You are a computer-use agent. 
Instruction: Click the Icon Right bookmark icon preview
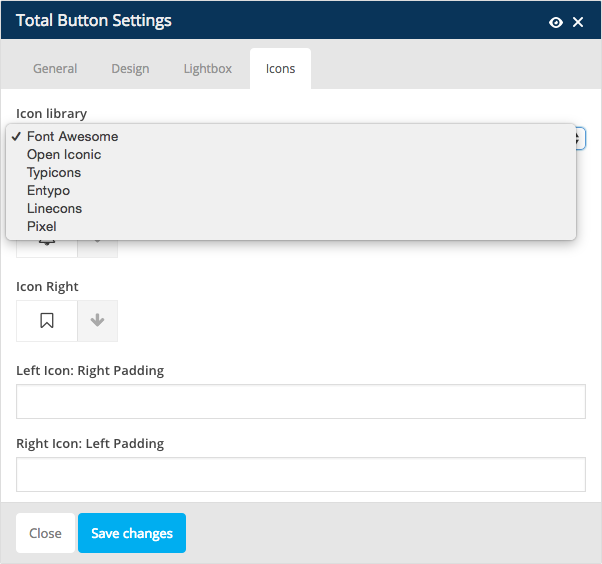[x=47, y=321]
